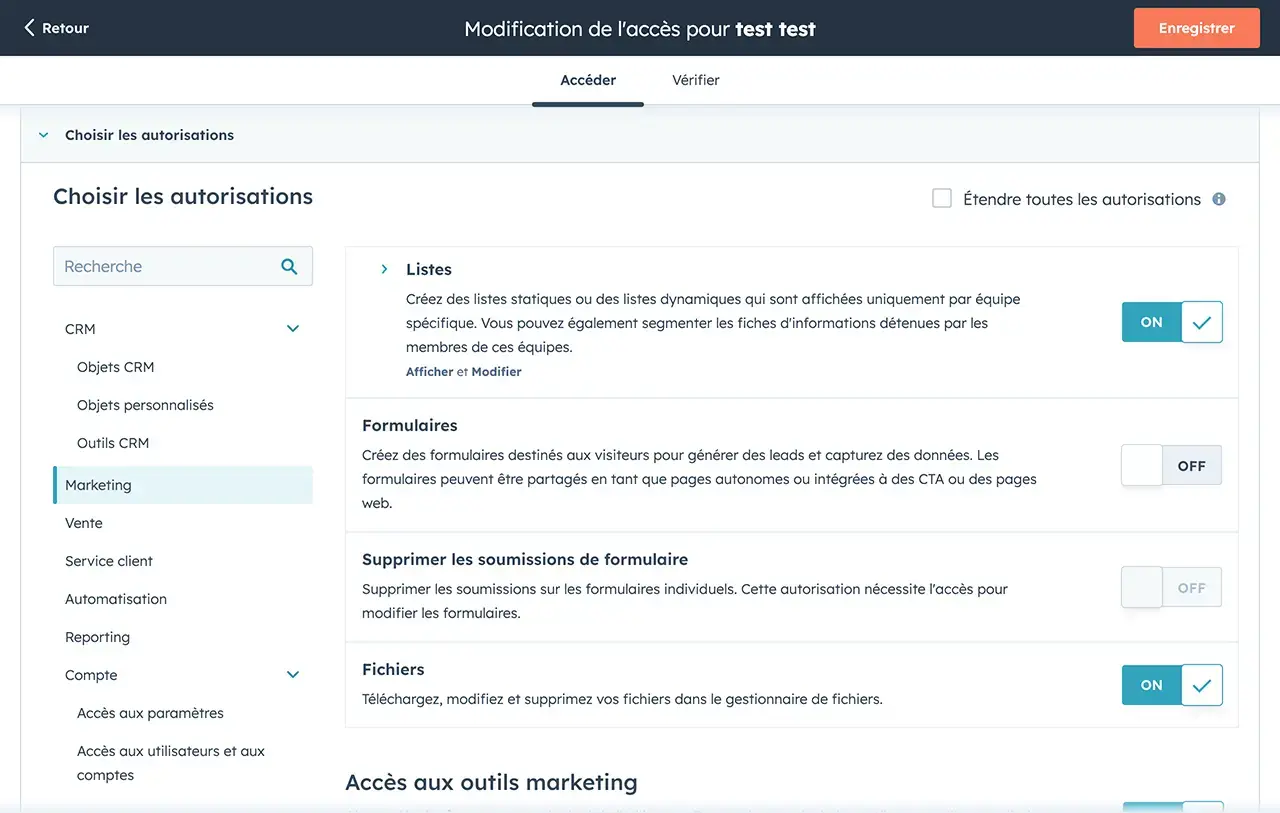This screenshot has width=1280, height=813.
Task: Go to the Automatisation permissions section
Action: pos(116,599)
